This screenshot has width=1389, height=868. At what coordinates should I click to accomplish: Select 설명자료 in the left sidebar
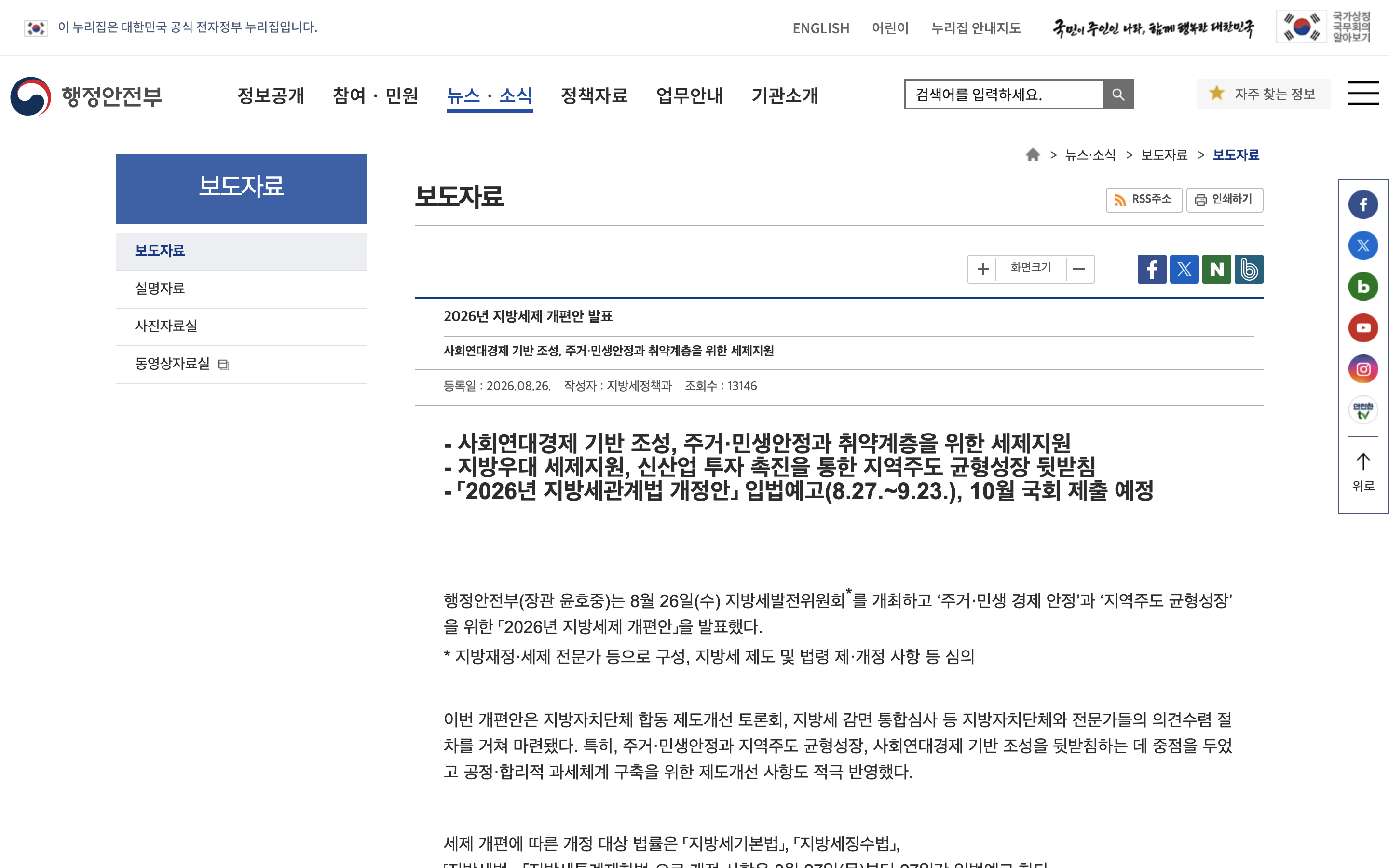[241, 289]
